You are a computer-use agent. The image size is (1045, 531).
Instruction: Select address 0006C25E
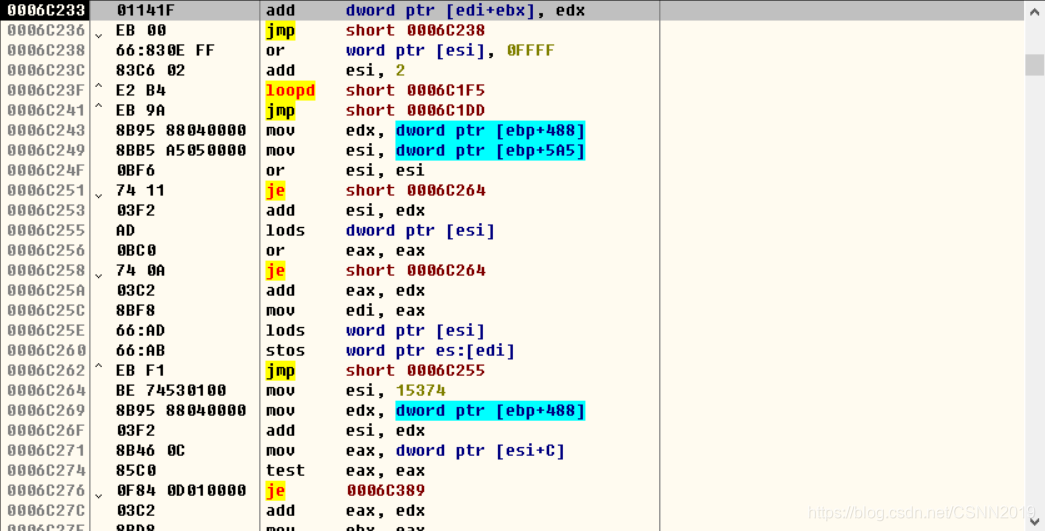click(x=45, y=330)
